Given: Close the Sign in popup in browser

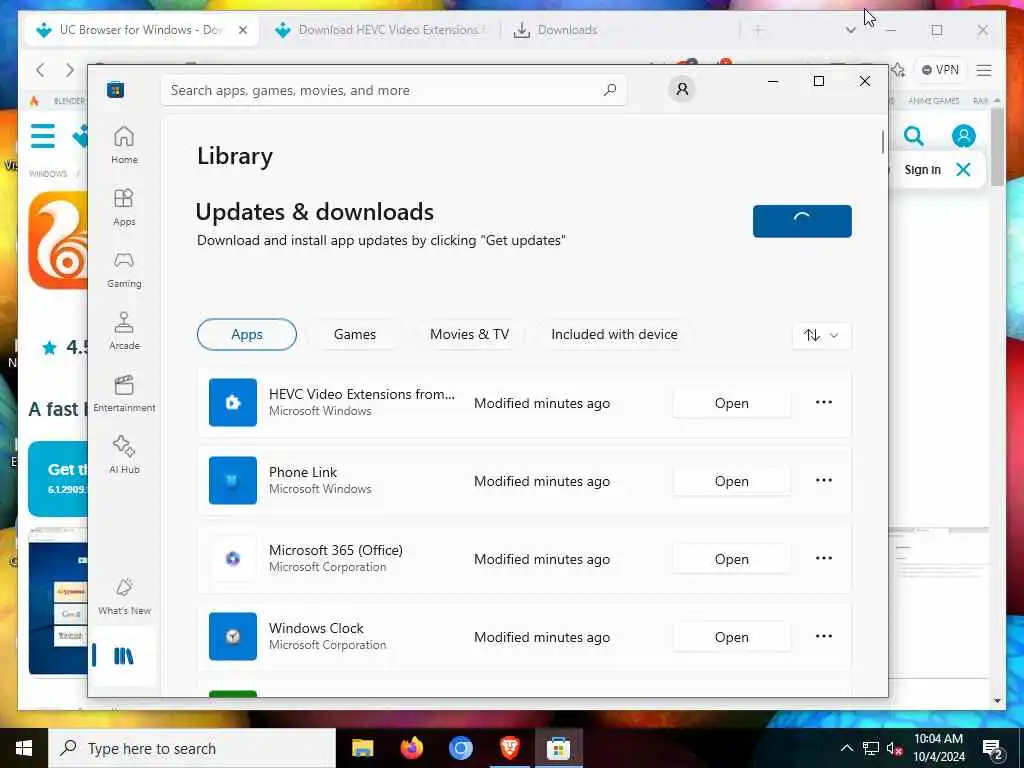Looking at the screenshot, I should click(963, 170).
